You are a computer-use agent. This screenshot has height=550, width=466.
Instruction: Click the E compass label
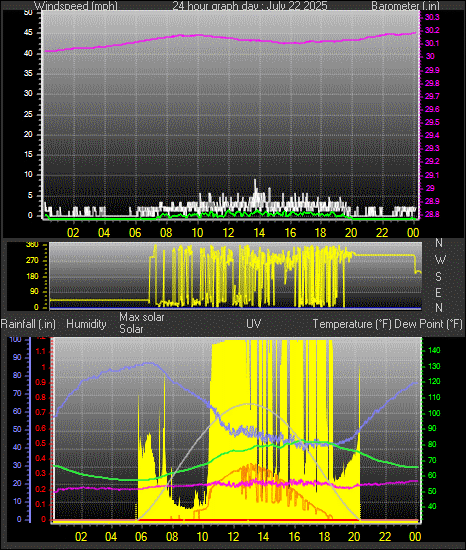[x=438, y=293]
